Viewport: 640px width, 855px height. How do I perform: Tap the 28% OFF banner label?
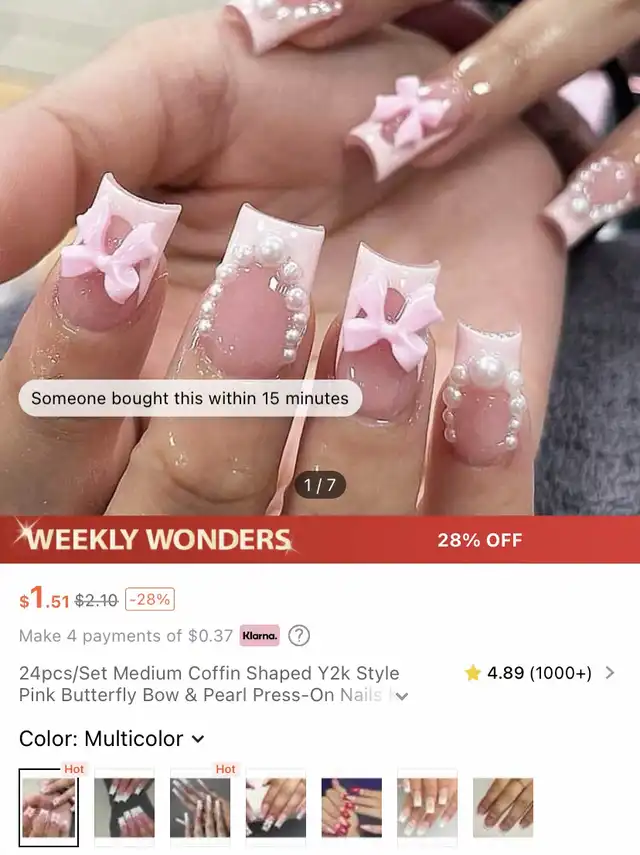click(x=480, y=540)
